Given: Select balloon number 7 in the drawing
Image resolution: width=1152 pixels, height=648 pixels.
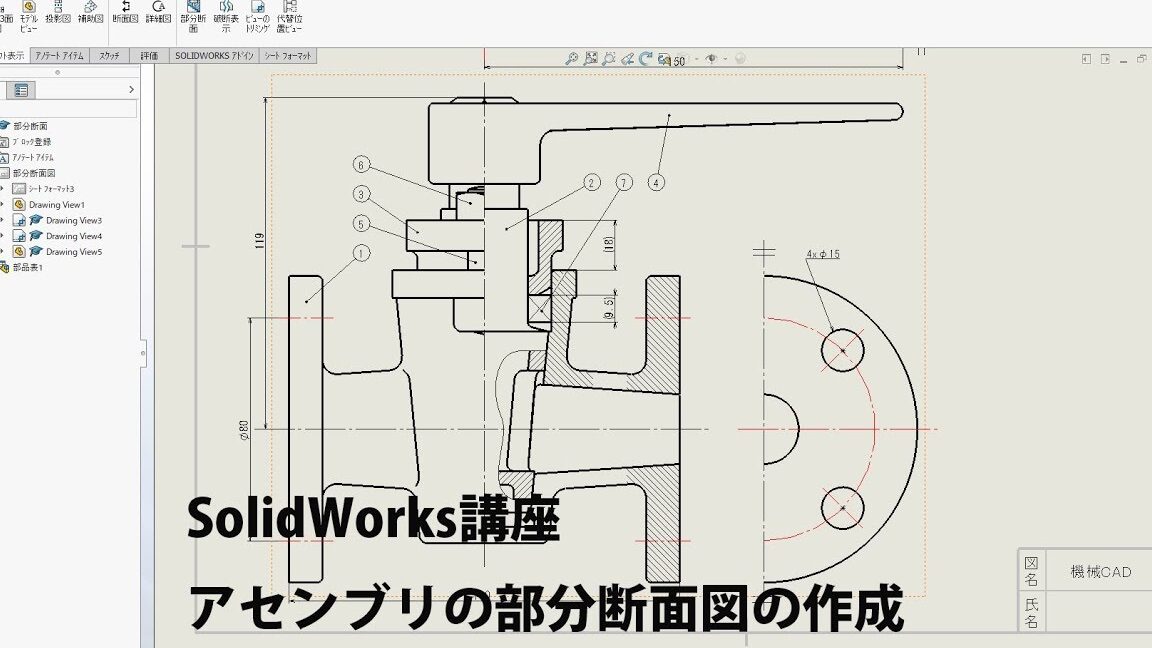Looking at the screenshot, I should 624,183.
